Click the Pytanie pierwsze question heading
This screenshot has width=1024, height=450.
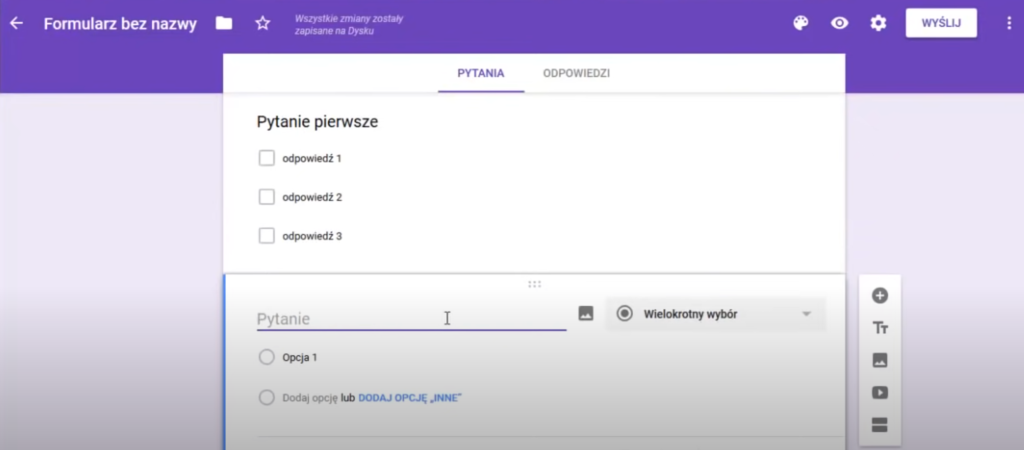tap(317, 122)
